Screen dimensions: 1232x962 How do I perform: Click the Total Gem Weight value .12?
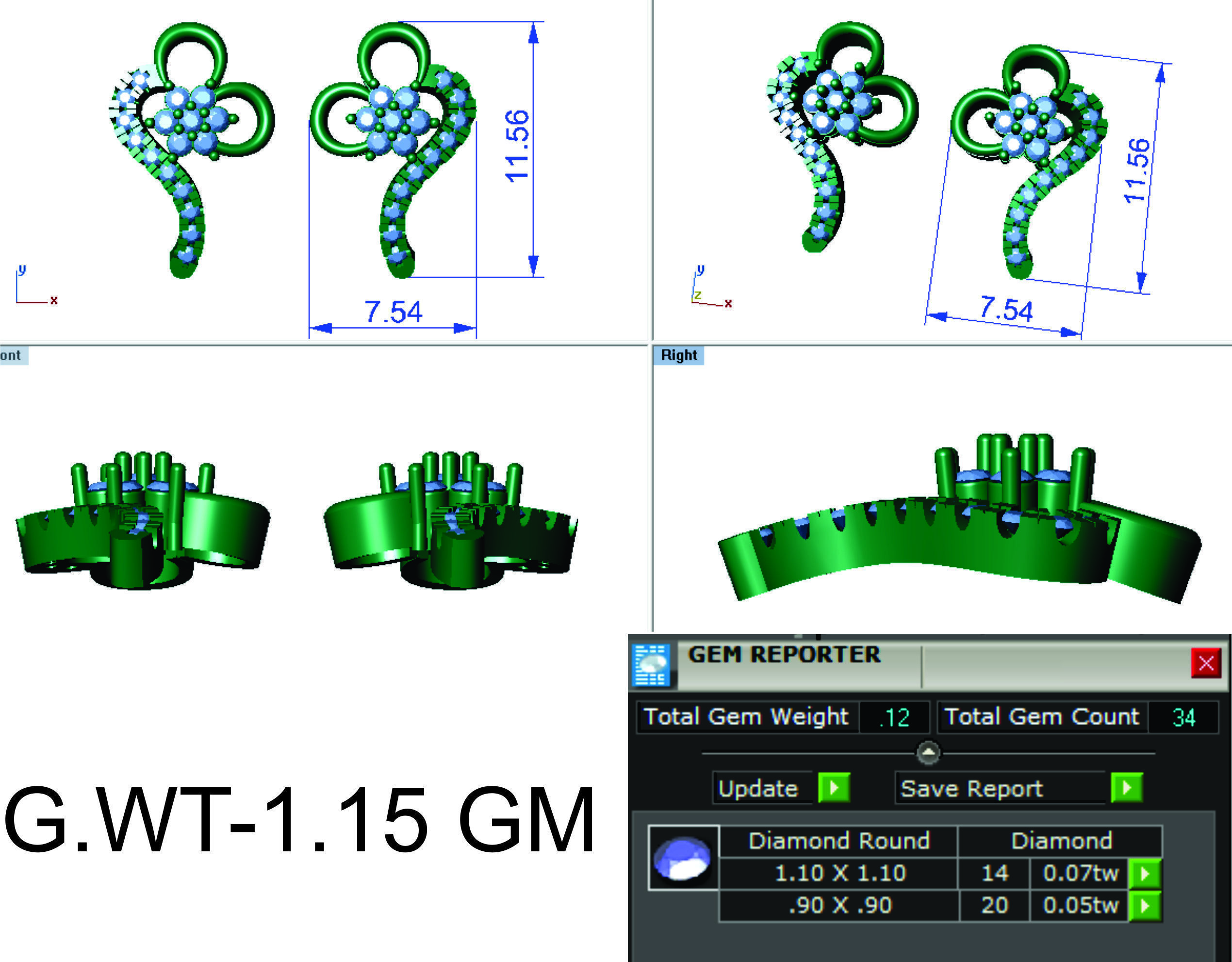point(895,718)
